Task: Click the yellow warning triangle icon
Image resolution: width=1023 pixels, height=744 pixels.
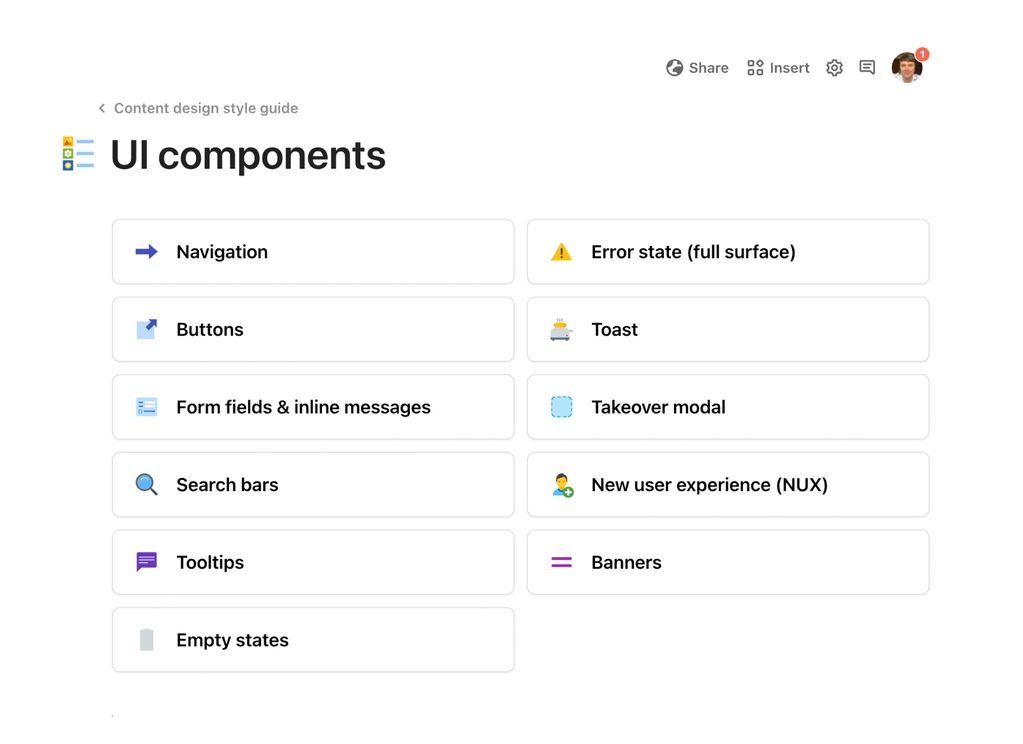Action: (561, 252)
